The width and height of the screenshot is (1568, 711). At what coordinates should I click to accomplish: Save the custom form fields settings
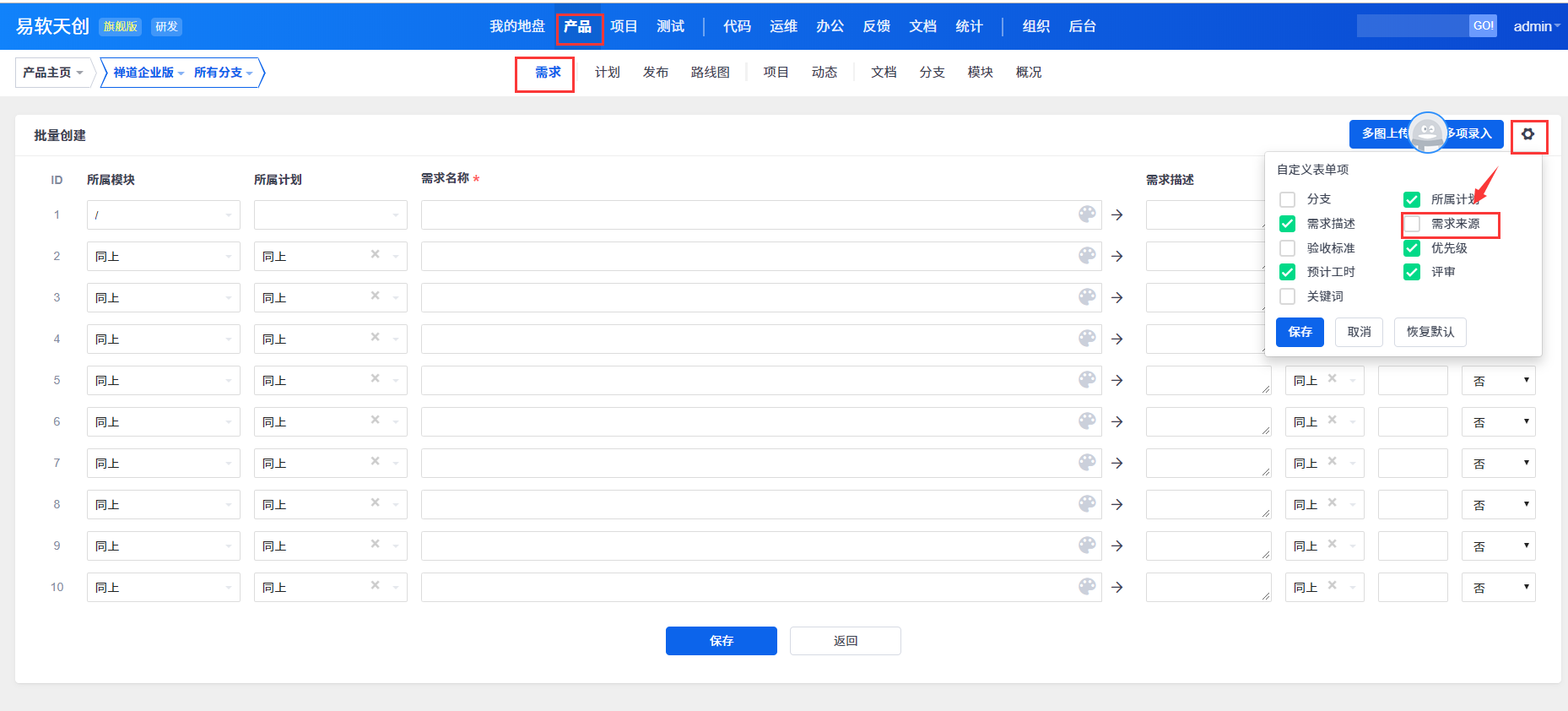pos(1300,332)
